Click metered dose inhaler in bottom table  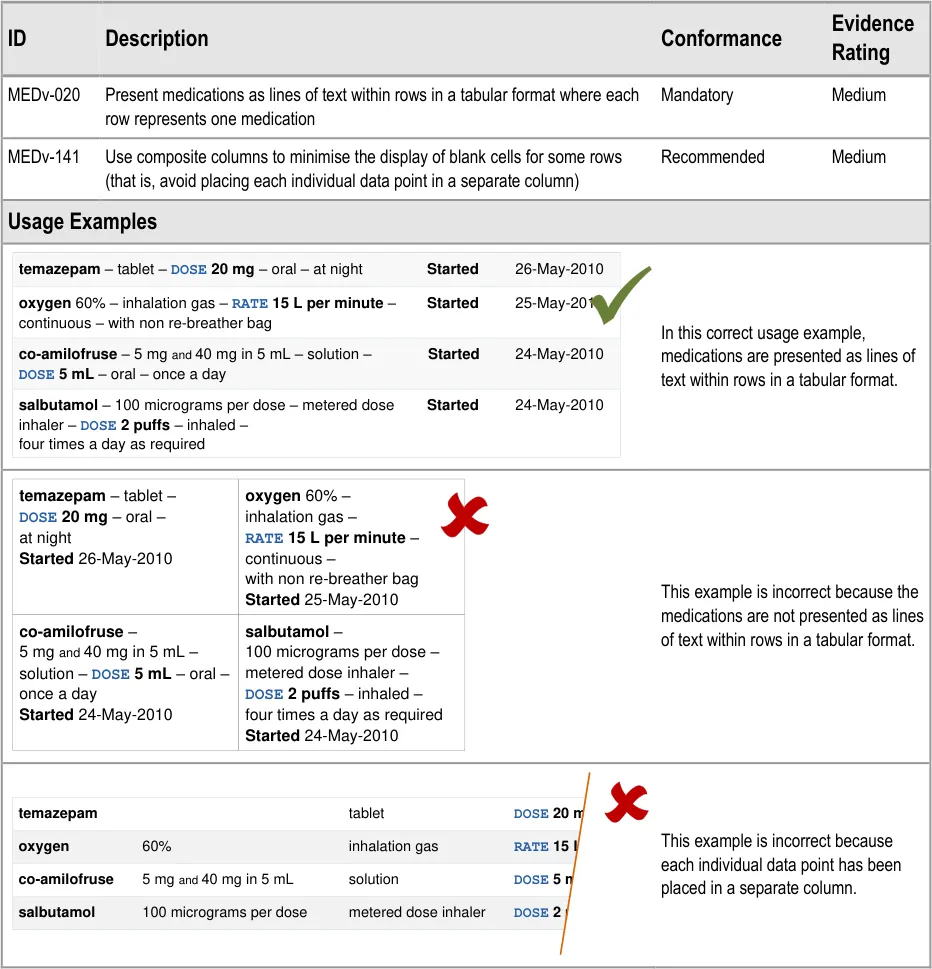tap(417, 912)
